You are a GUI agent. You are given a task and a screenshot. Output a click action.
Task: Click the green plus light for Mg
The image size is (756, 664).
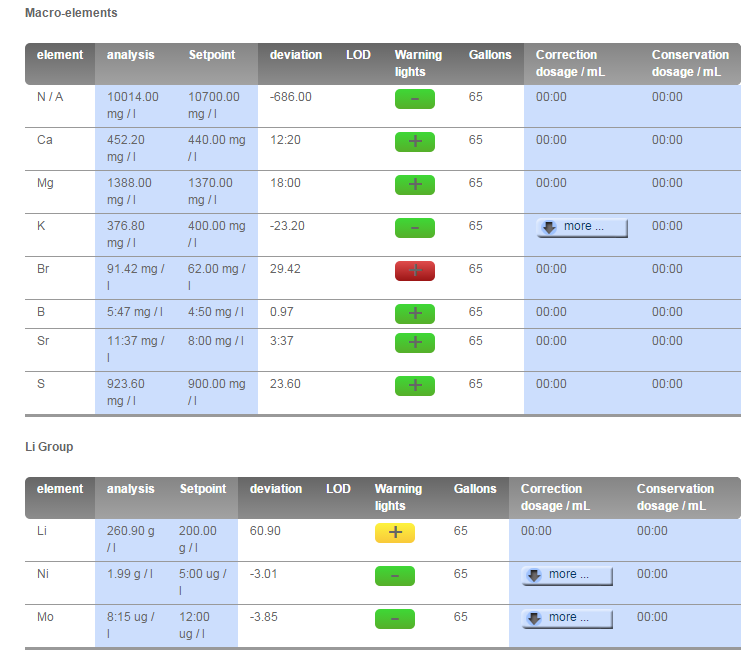tap(415, 185)
